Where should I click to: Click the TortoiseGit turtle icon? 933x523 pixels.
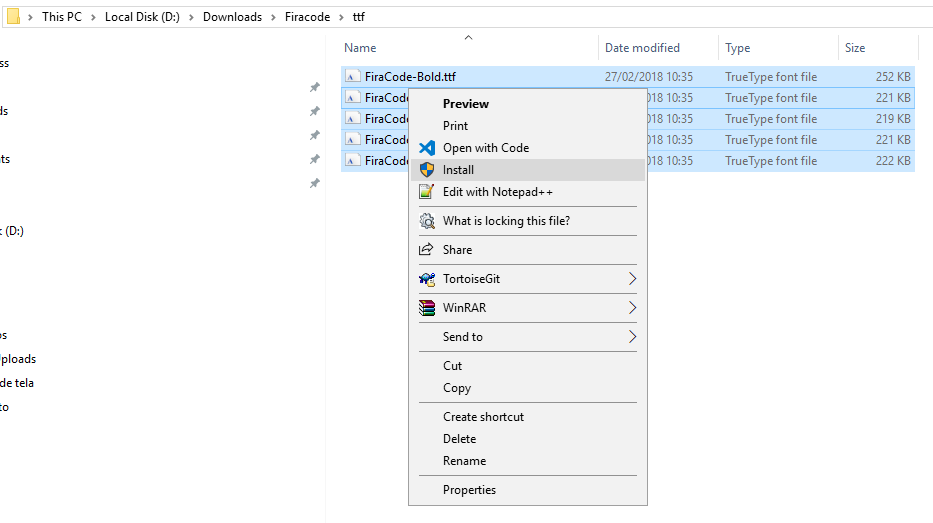tap(427, 278)
